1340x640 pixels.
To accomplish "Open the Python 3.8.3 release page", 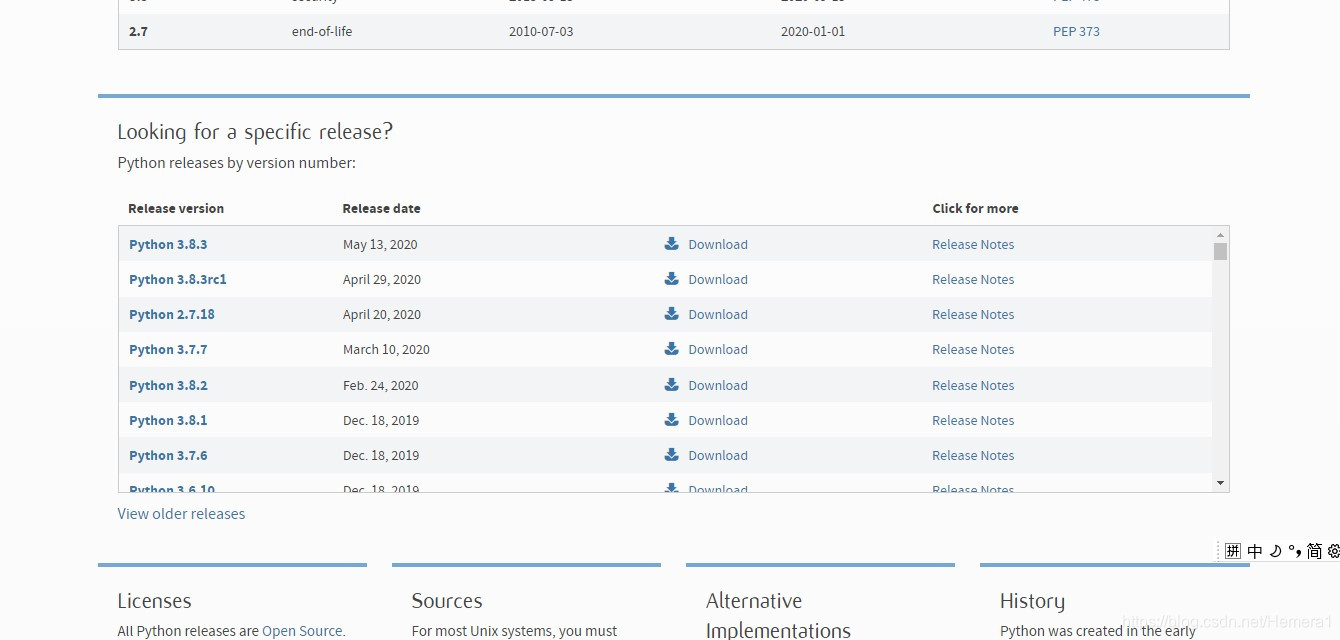I will 168,244.
